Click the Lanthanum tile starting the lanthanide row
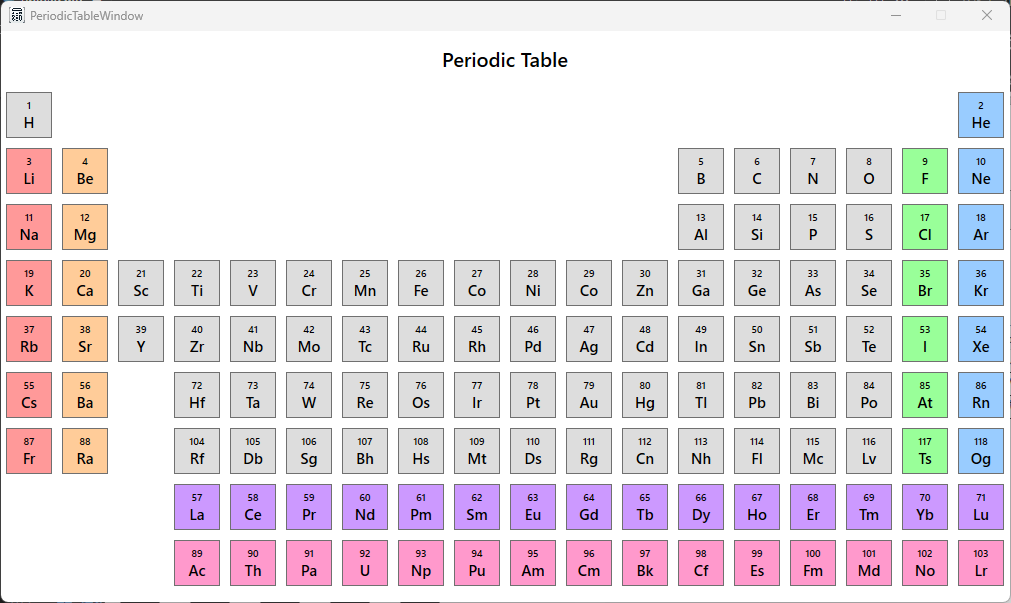The height and width of the screenshot is (603, 1011). pos(197,507)
